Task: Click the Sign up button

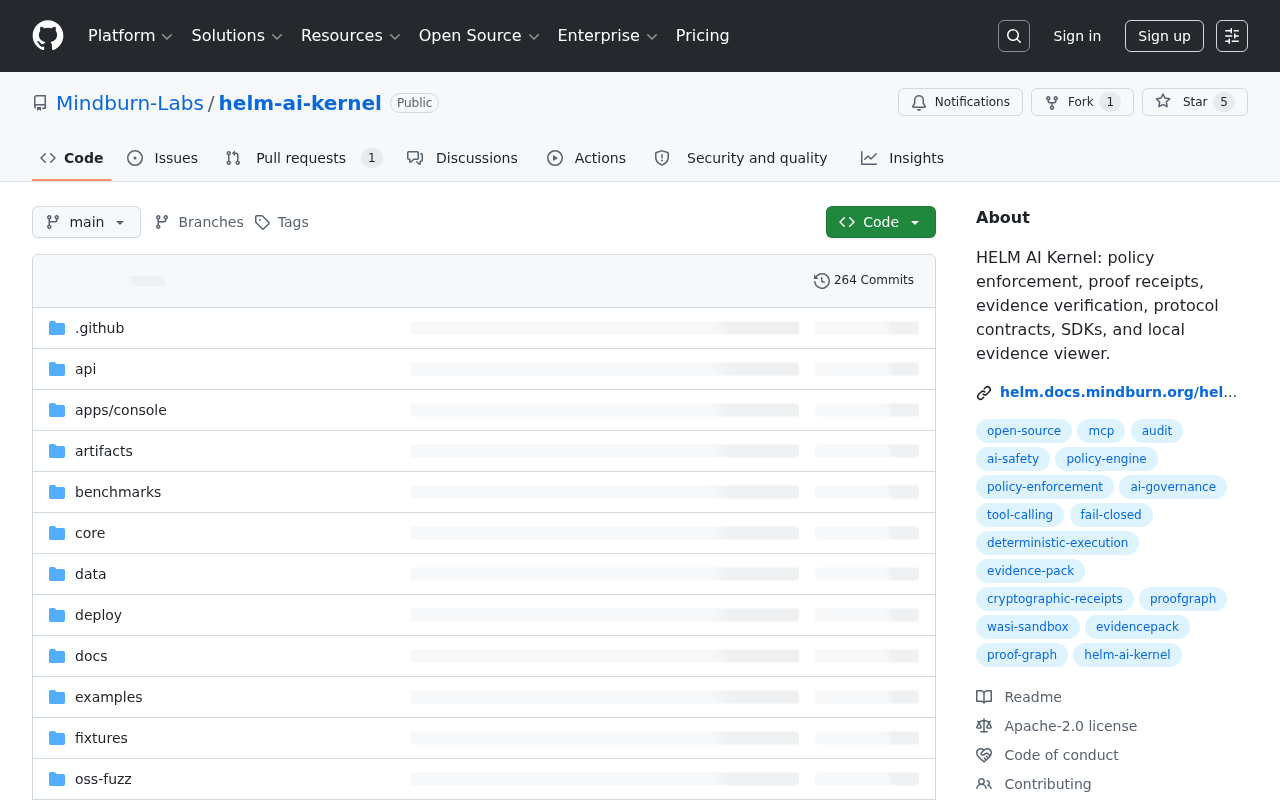Action: (1164, 36)
